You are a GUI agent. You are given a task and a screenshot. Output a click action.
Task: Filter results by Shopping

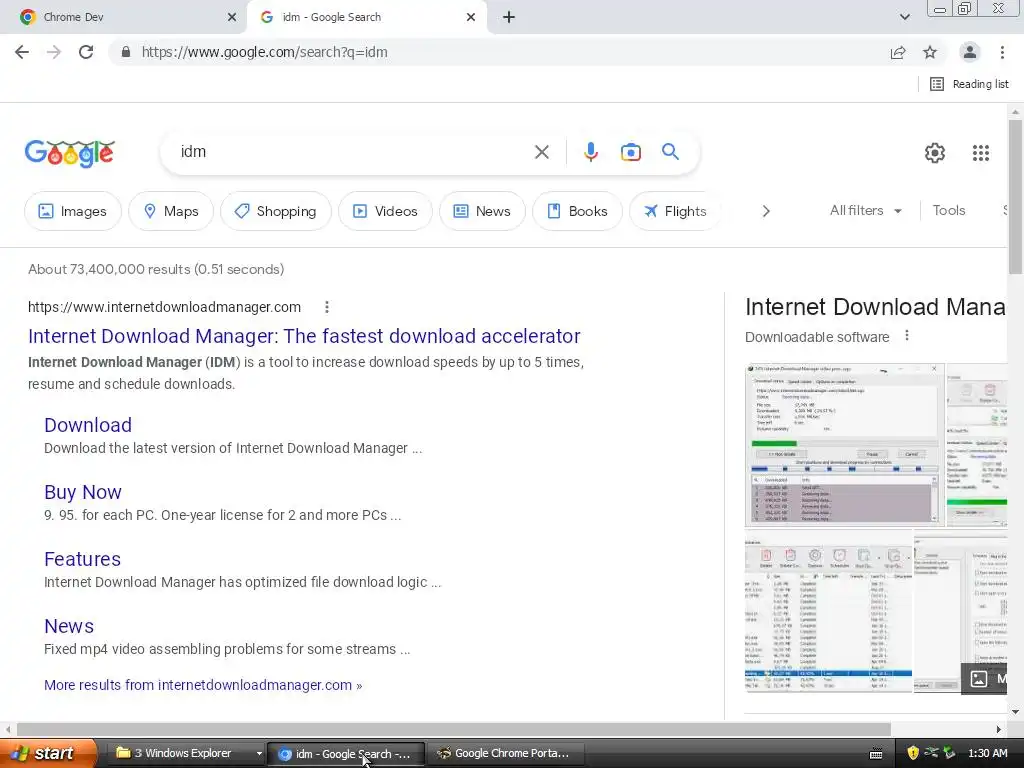(x=276, y=211)
